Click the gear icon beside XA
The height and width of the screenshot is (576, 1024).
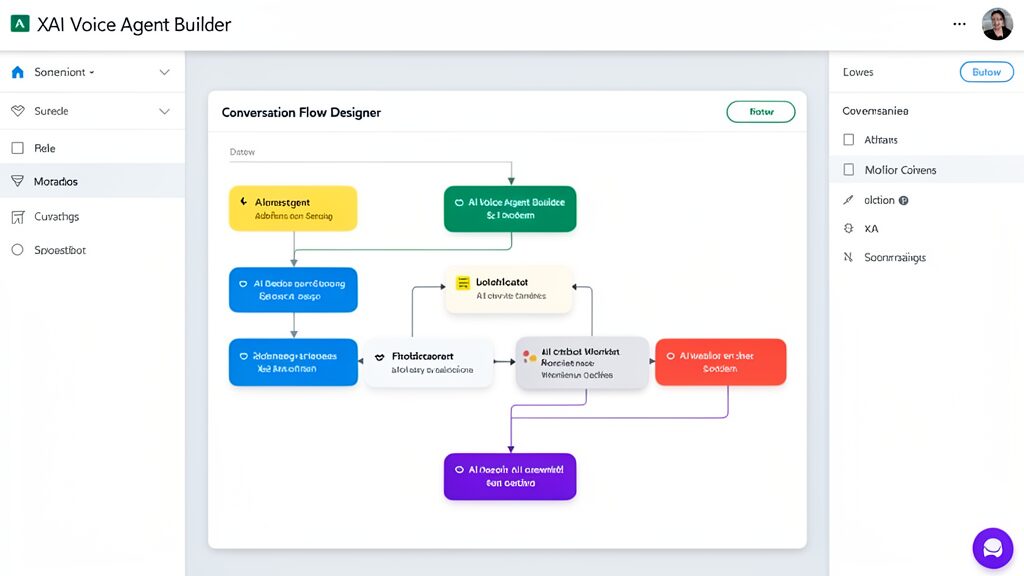click(848, 229)
